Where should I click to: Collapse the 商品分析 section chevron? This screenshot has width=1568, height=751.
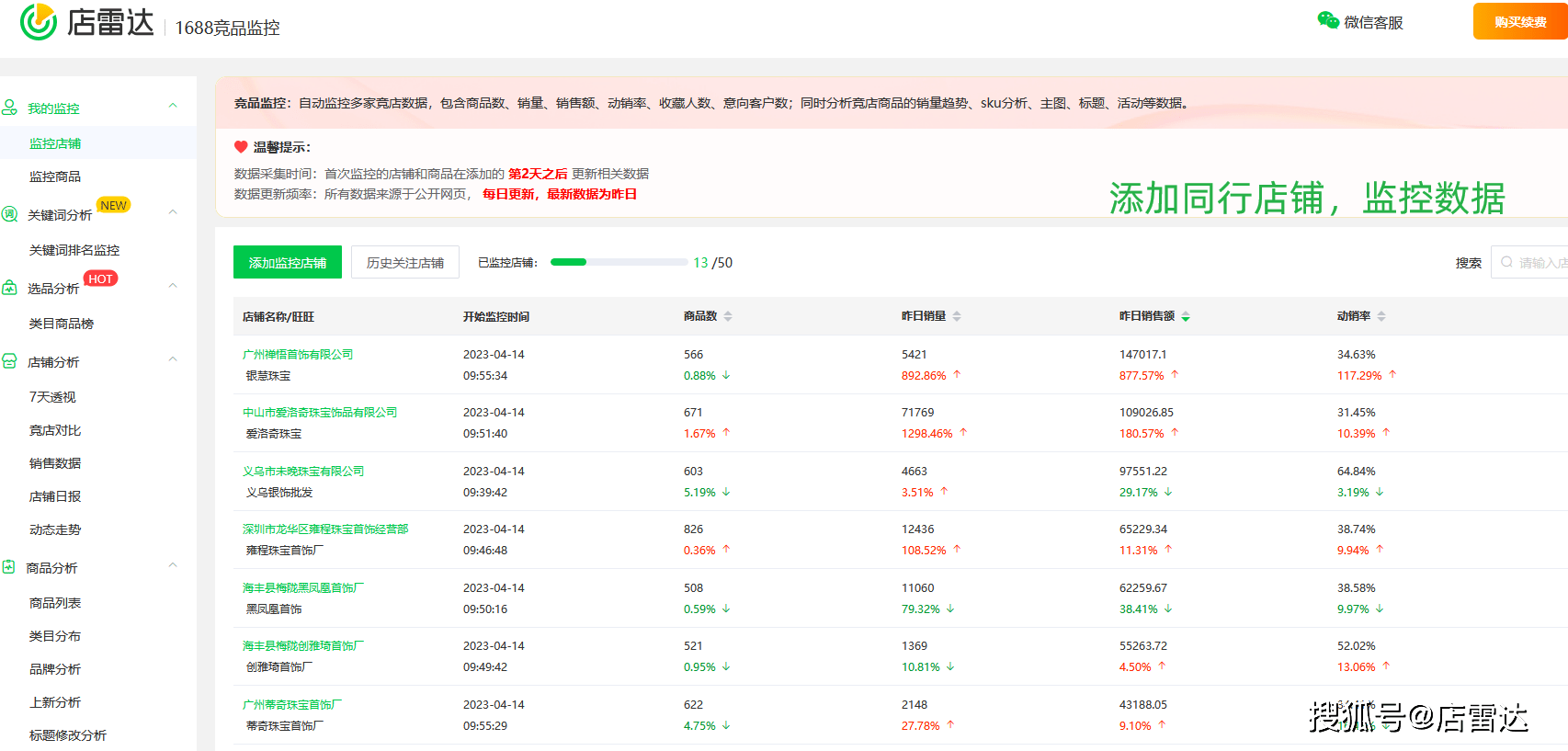coord(173,565)
